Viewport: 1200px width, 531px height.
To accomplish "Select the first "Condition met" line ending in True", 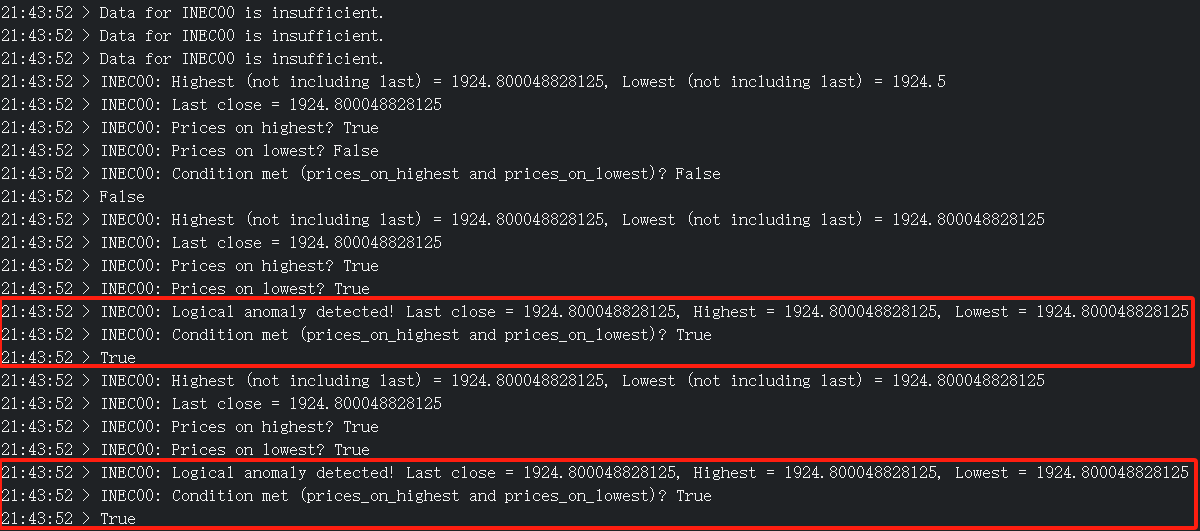I will [357, 335].
